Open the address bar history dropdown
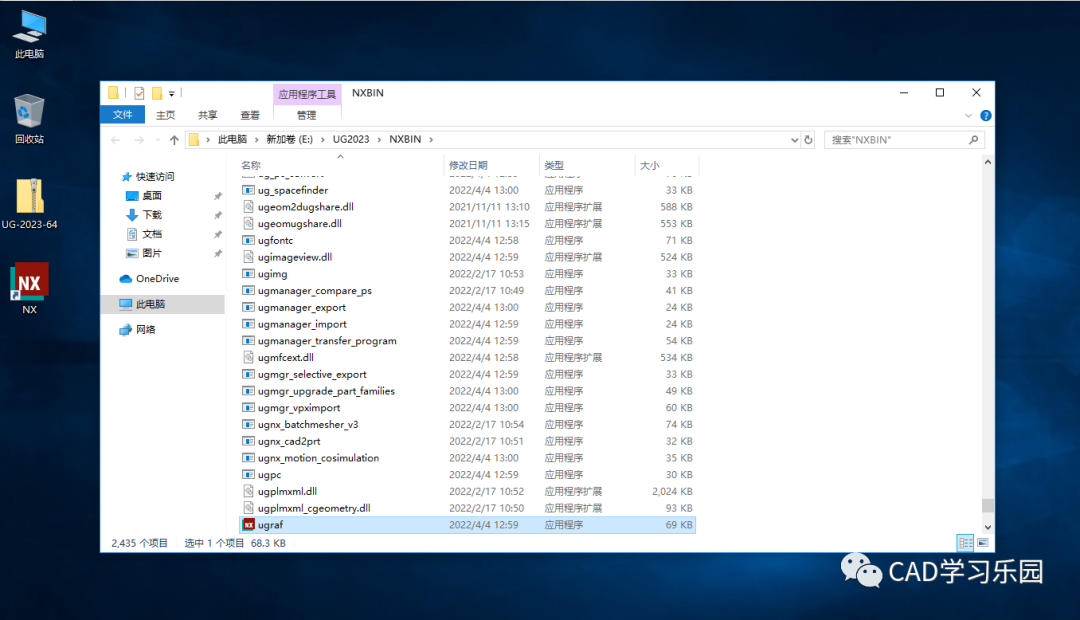The height and width of the screenshot is (620, 1080). click(x=794, y=140)
